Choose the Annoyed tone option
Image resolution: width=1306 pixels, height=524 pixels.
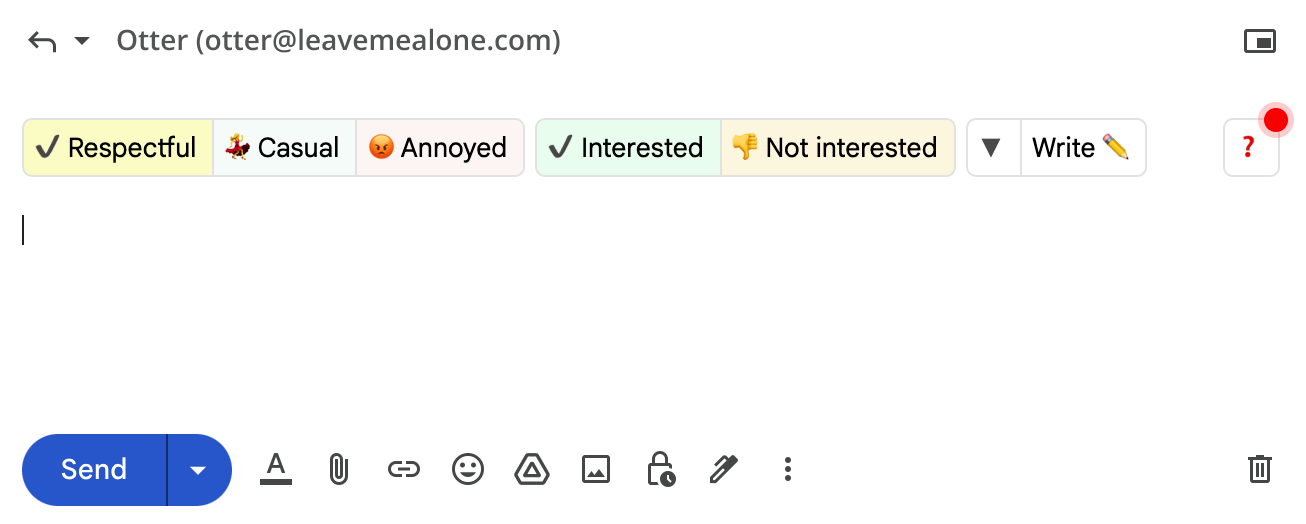439,148
